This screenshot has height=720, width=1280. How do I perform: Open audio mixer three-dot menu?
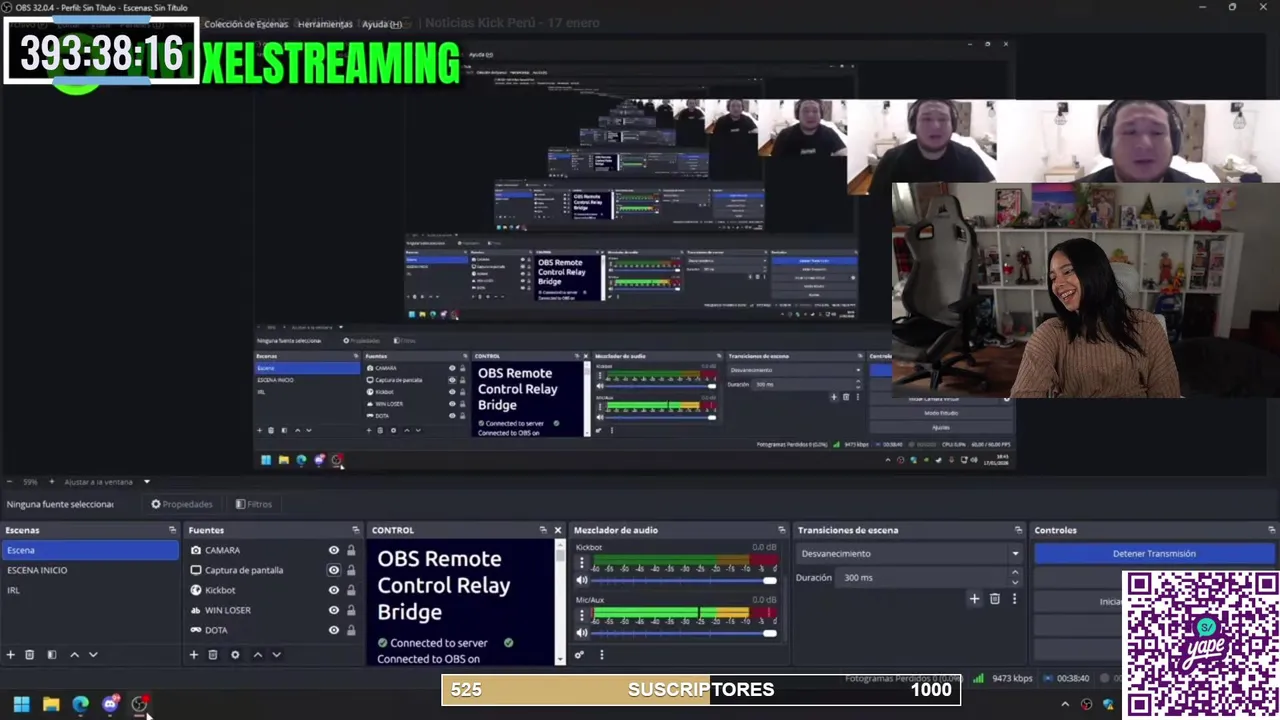[x=601, y=655]
